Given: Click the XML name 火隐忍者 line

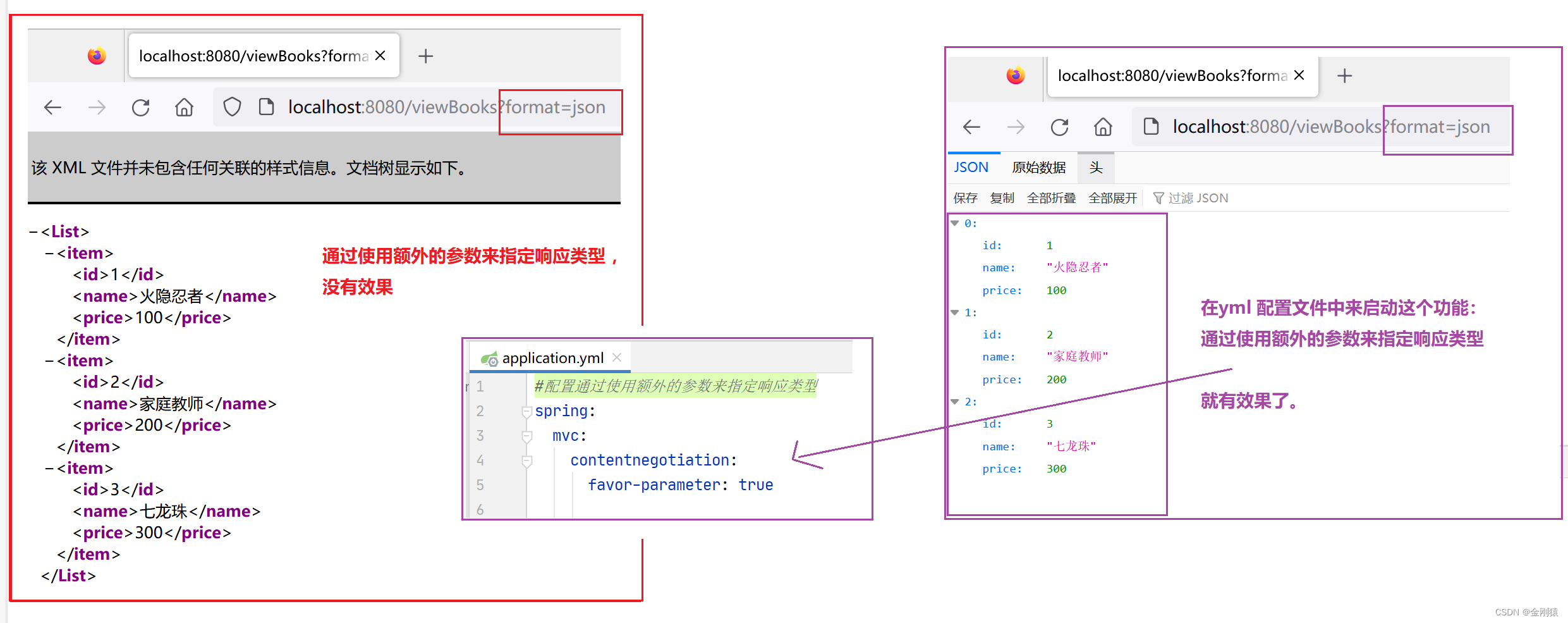Looking at the screenshot, I should click(174, 297).
